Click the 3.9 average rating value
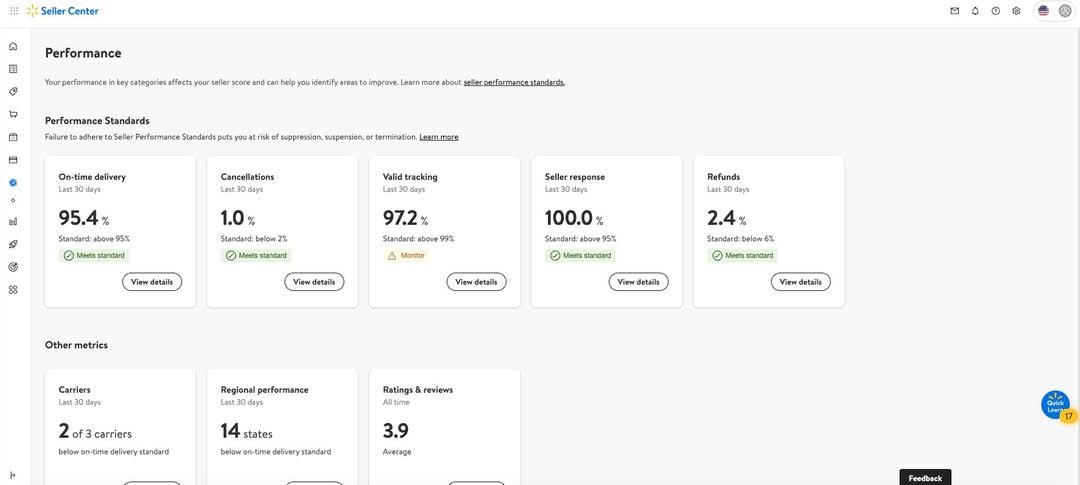 pyautogui.click(x=396, y=431)
